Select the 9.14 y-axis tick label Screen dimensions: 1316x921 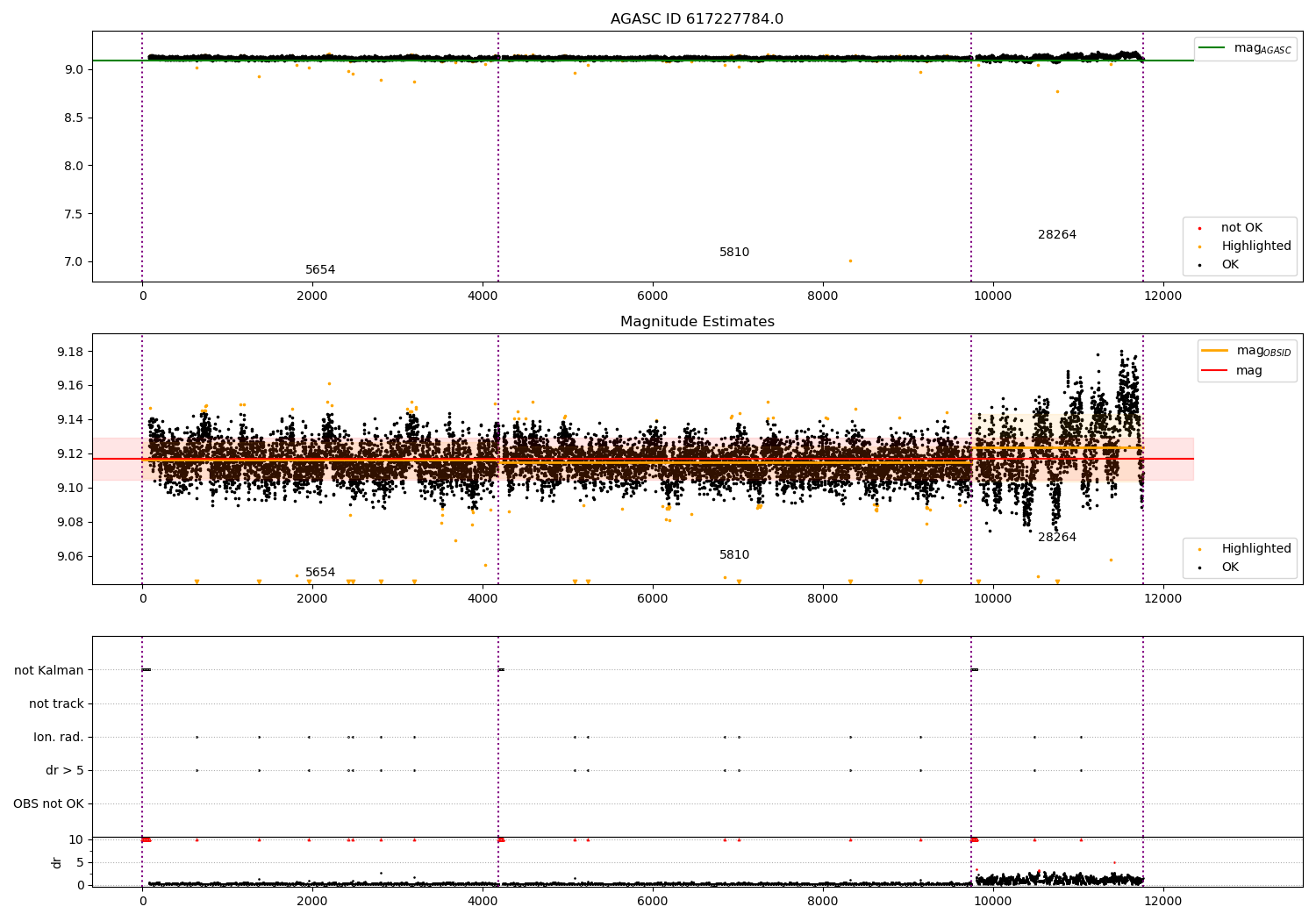(x=70, y=420)
